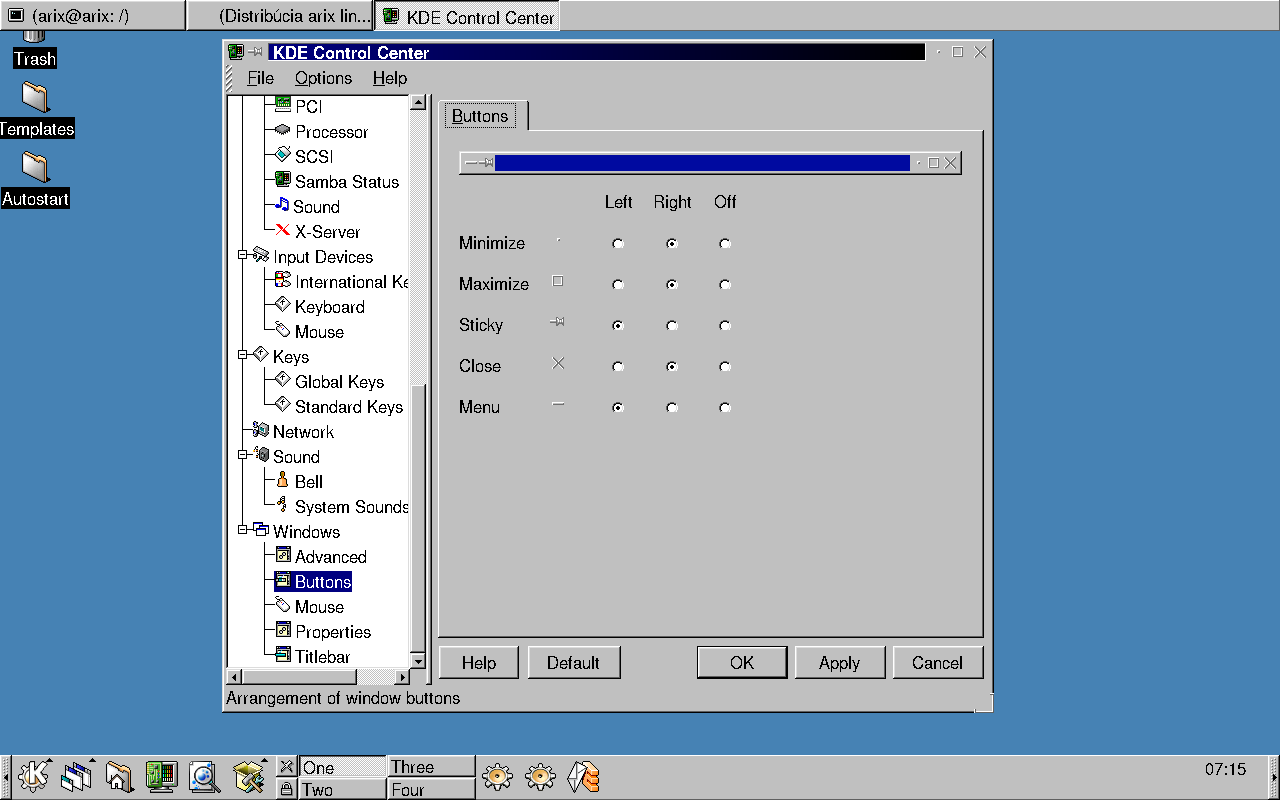Image resolution: width=1280 pixels, height=800 pixels.
Task: Click tree panel scroll down arrow
Action: 419,662
